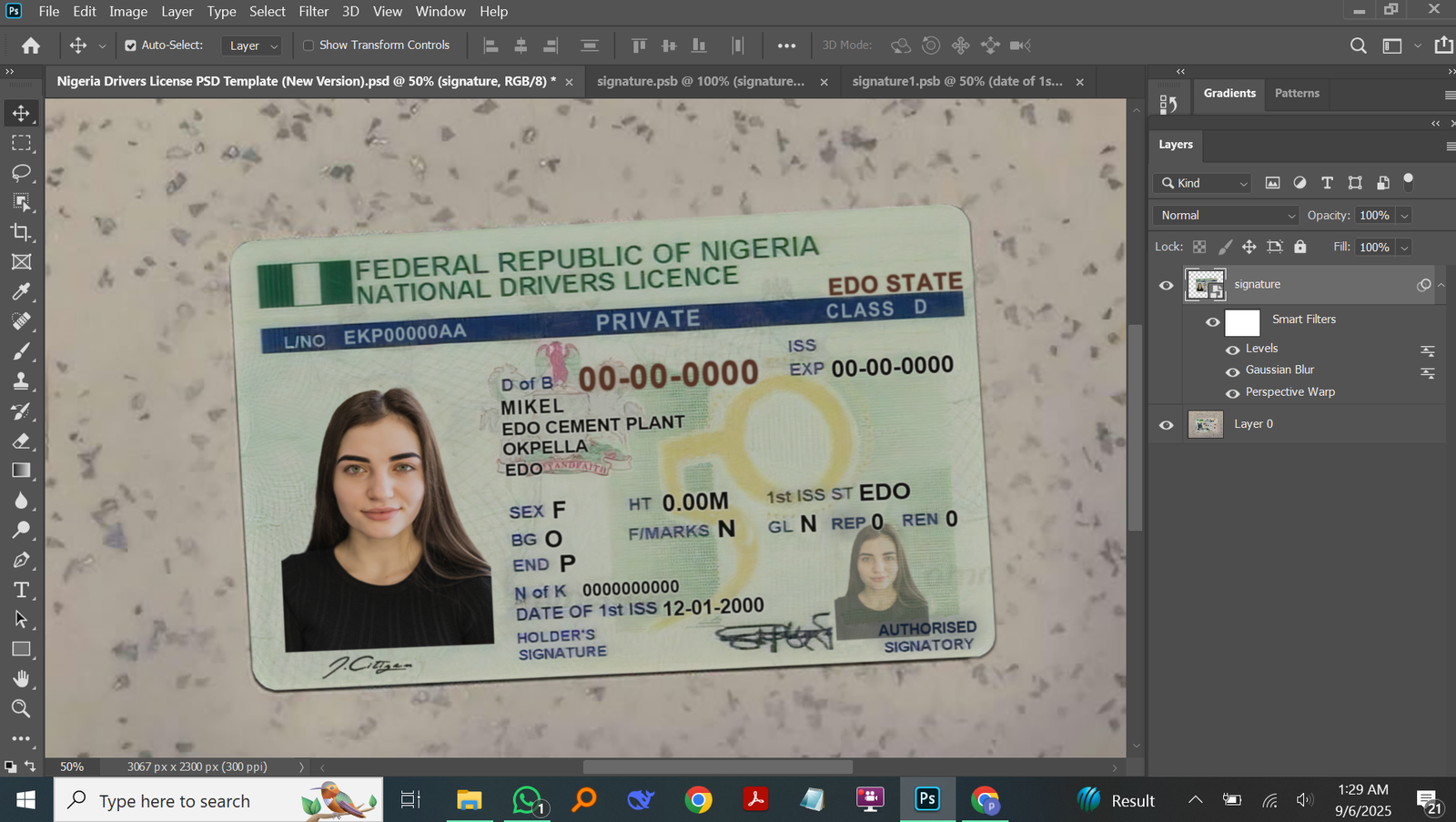The image size is (1456, 822).
Task: Choose the Eraser tool
Action: tap(21, 441)
